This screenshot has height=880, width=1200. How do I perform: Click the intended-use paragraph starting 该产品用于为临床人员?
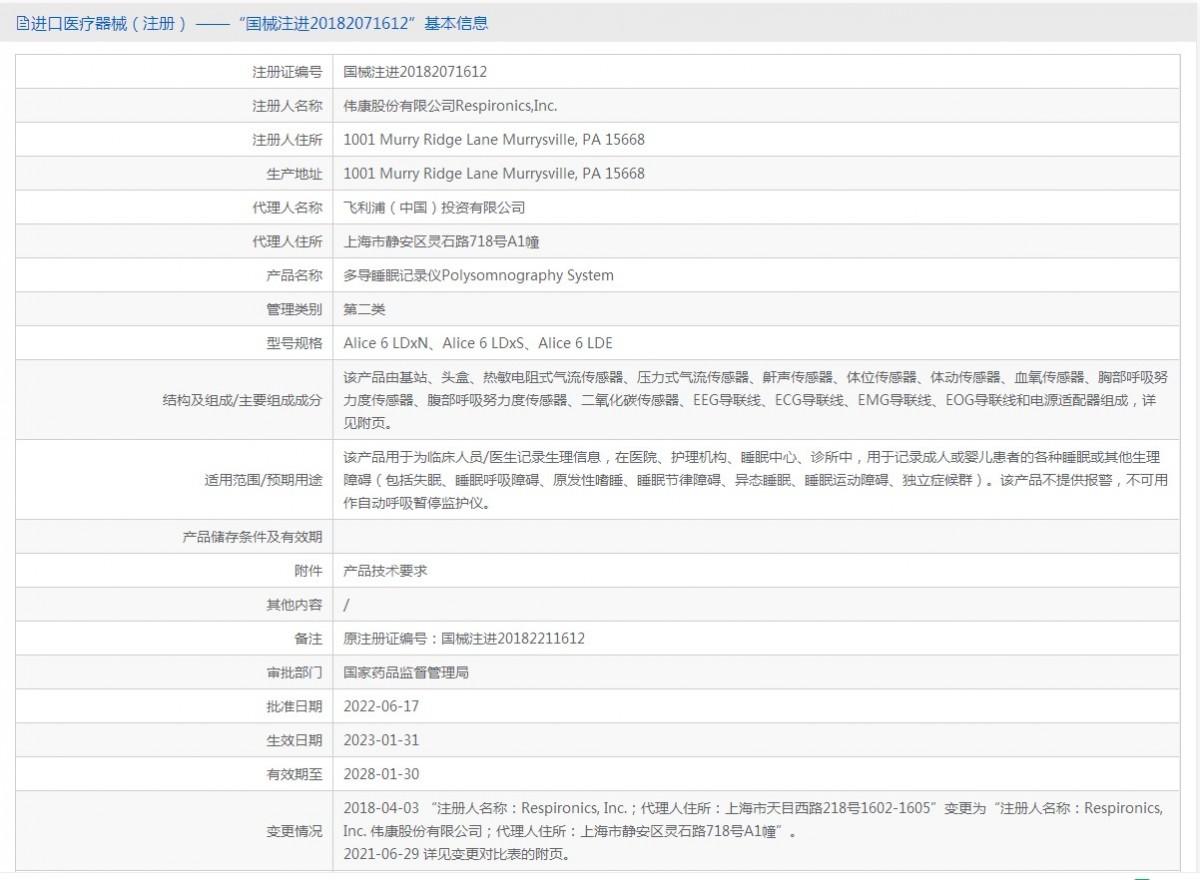click(x=755, y=481)
